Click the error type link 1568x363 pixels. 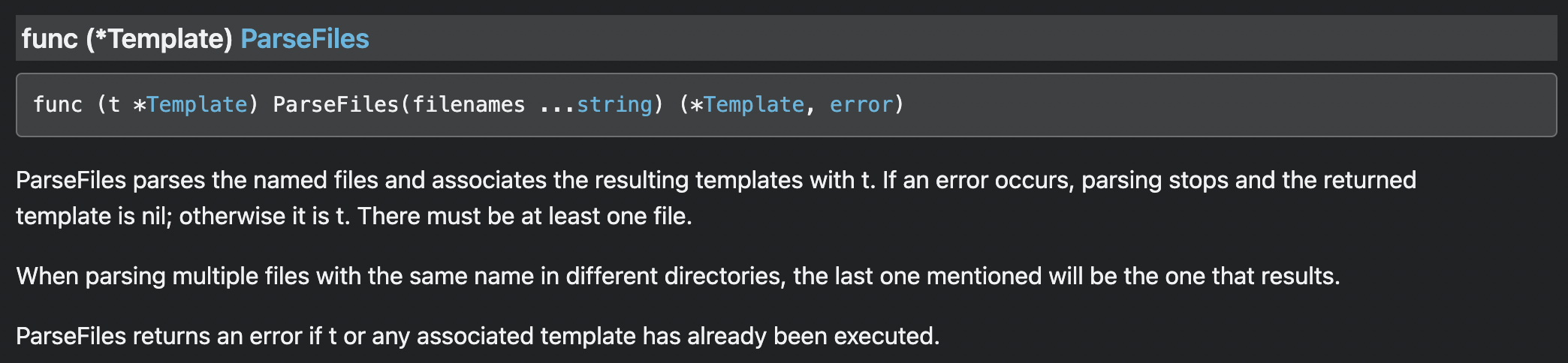pos(861,105)
